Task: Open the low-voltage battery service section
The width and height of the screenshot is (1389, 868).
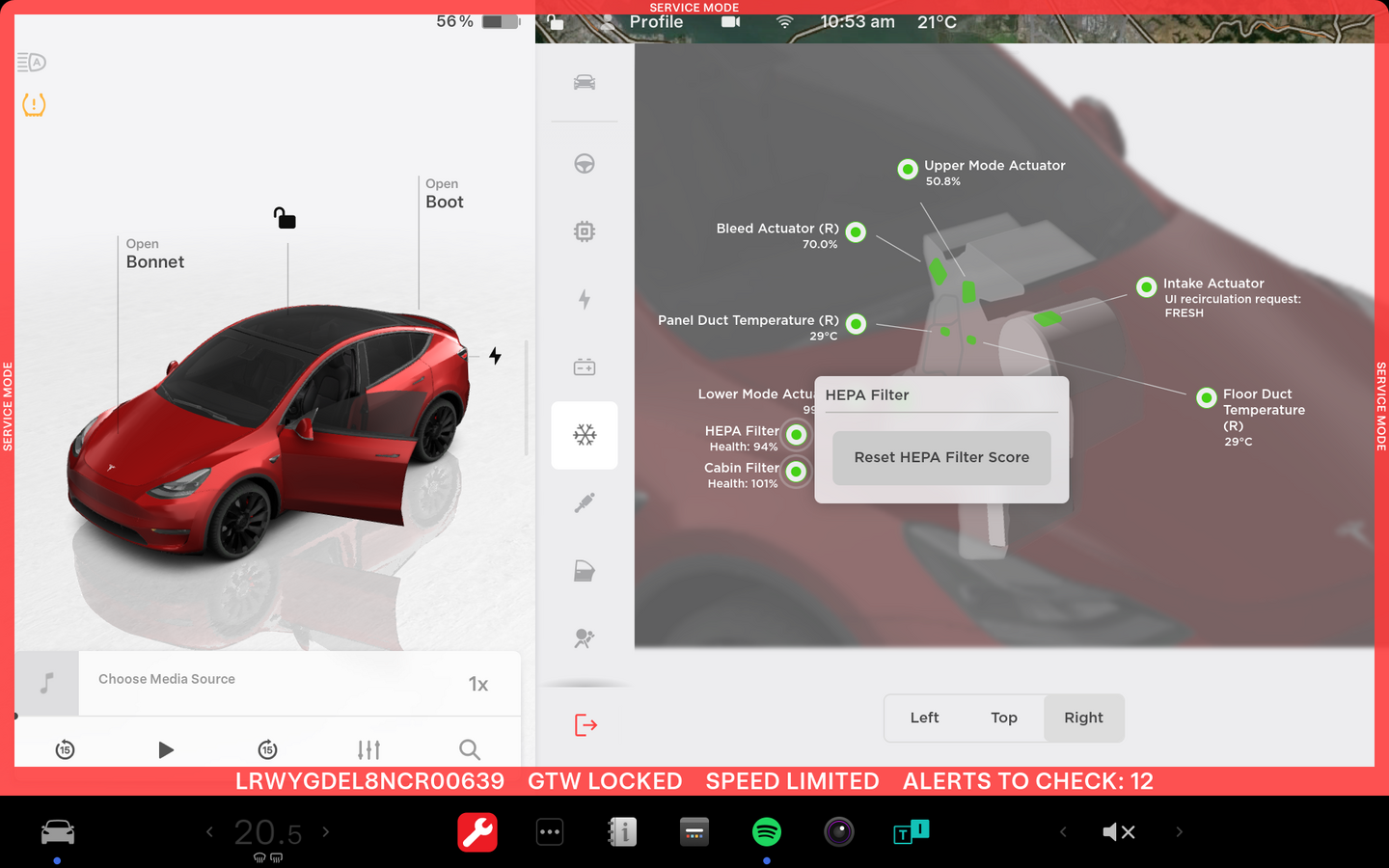Action: (x=585, y=367)
